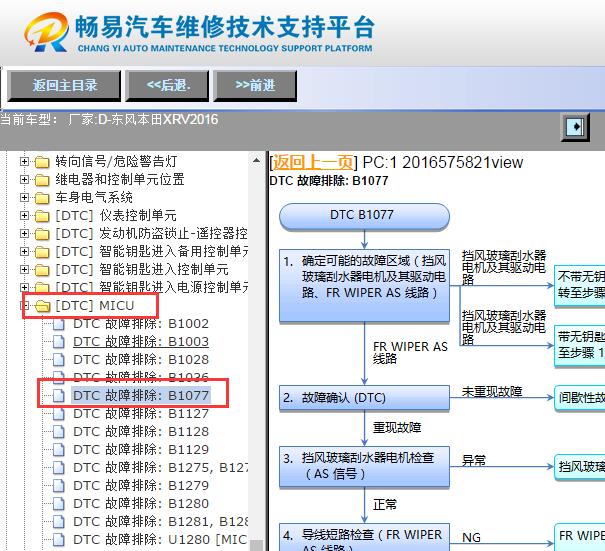Click the page icon beside B1002
605x551 pixels.
pyautogui.click(x=59, y=324)
